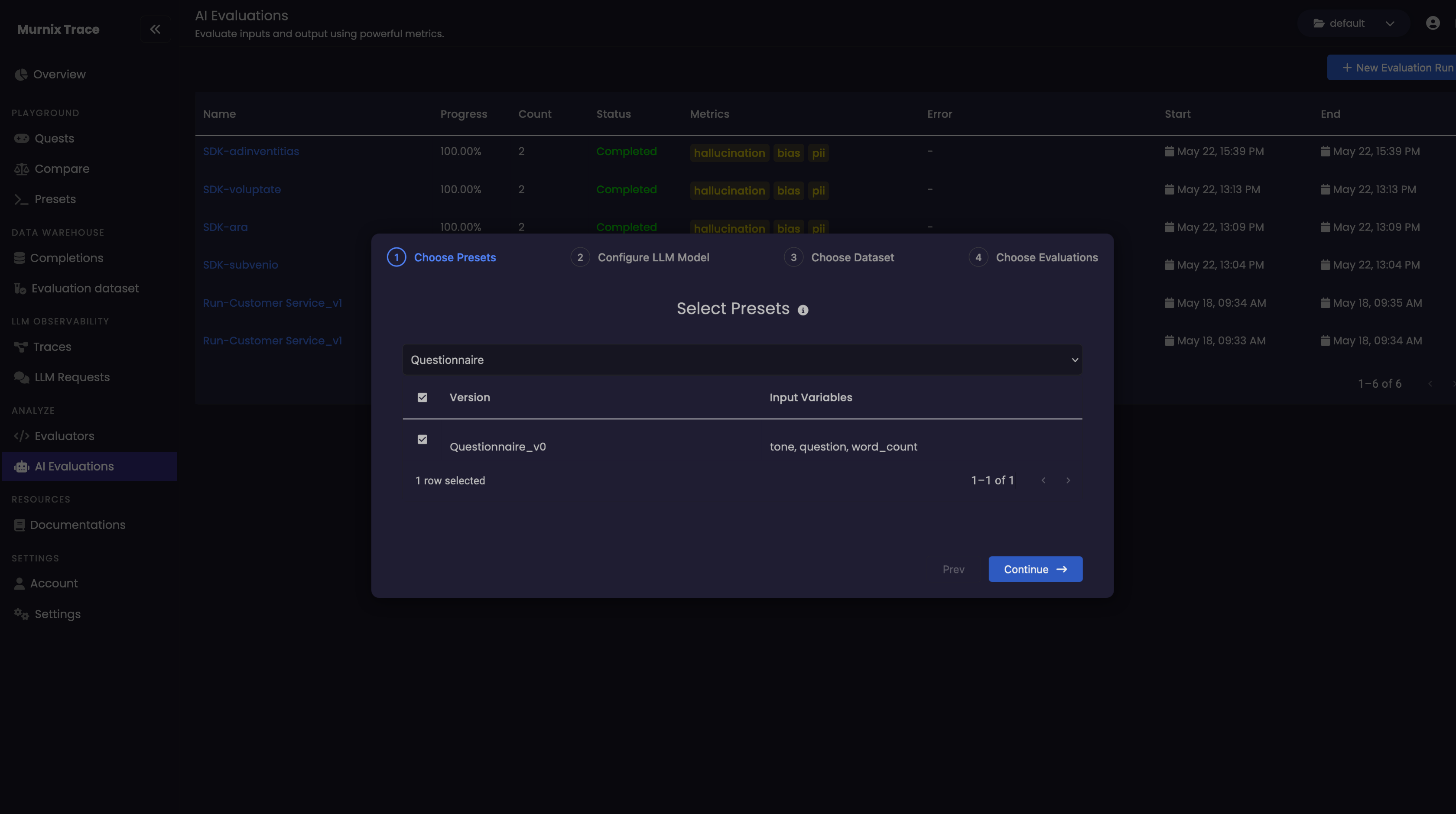Expand the default project dropdown

1354,23
